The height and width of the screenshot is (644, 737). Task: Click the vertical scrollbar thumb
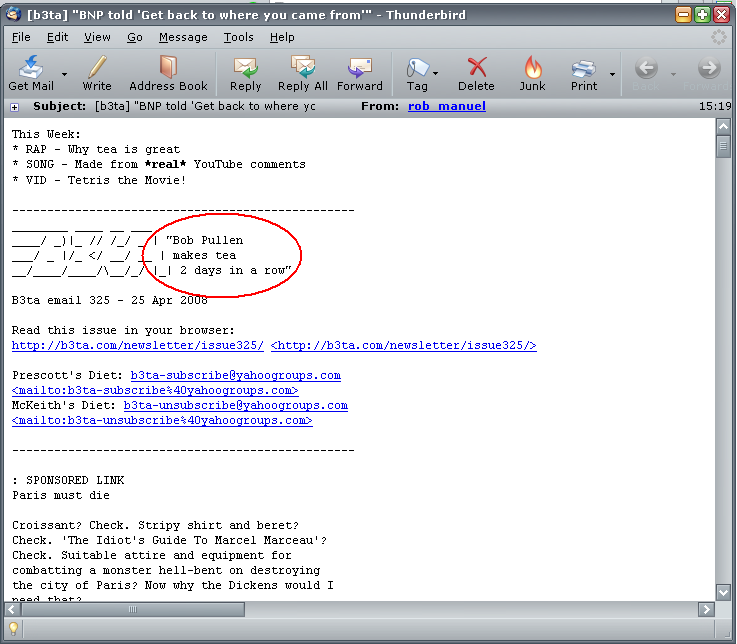(x=723, y=146)
